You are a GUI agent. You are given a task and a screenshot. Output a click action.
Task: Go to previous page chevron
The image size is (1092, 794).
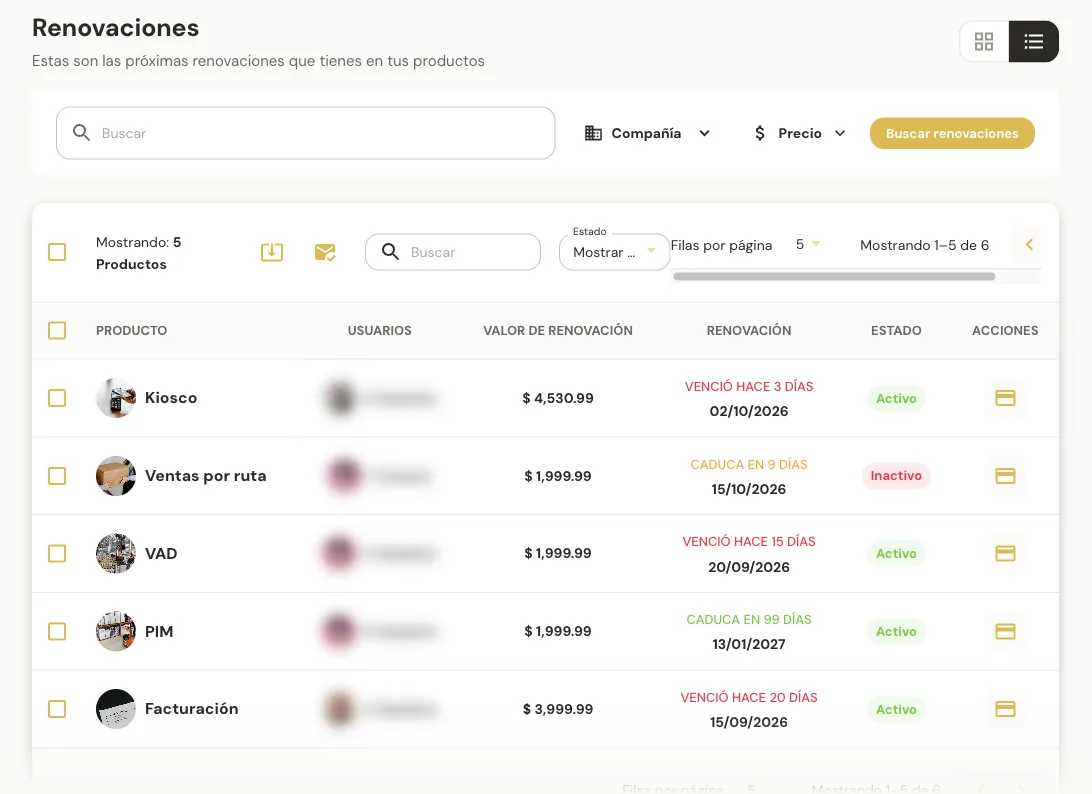pos(1029,244)
